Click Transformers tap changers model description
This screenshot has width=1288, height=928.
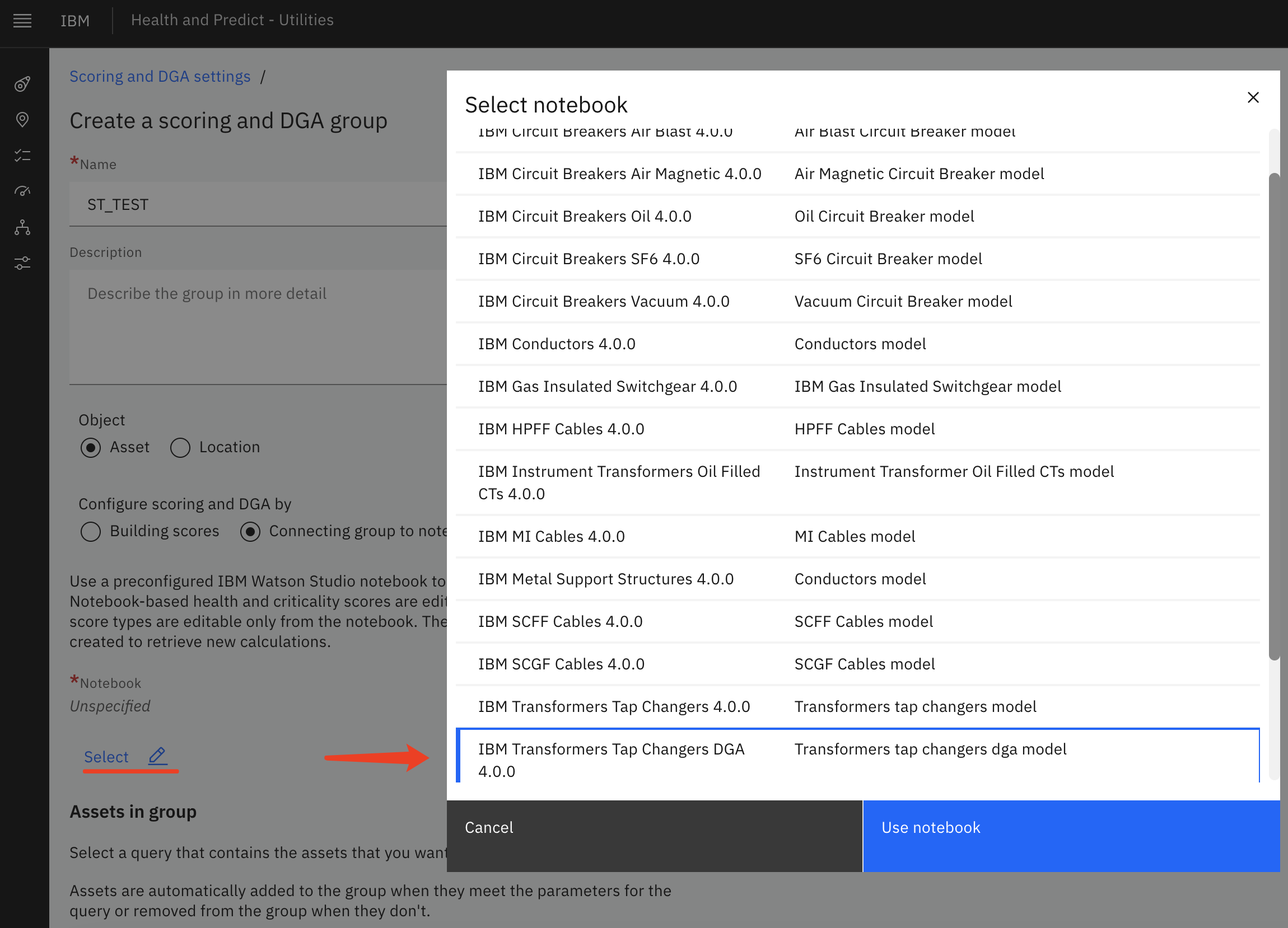[x=916, y=707]
